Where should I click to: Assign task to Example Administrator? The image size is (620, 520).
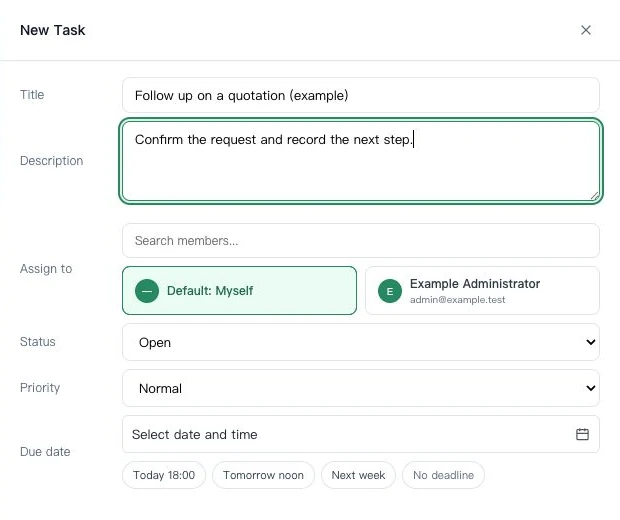point(482,291)
